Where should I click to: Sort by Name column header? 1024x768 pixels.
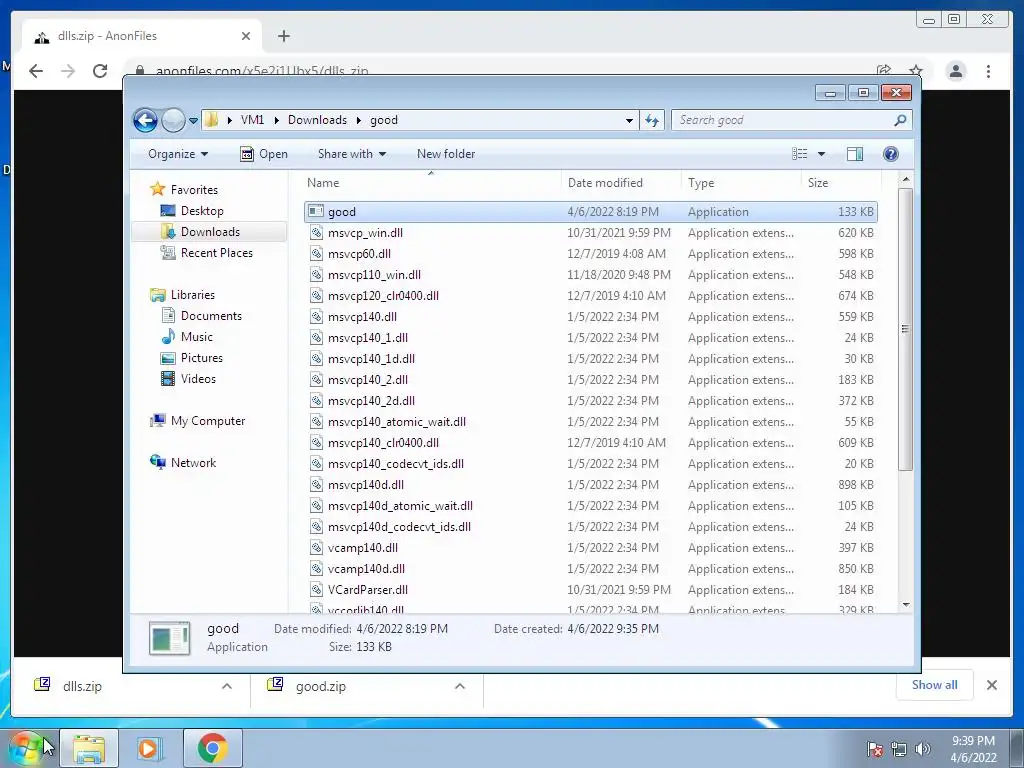click(431, 183)
